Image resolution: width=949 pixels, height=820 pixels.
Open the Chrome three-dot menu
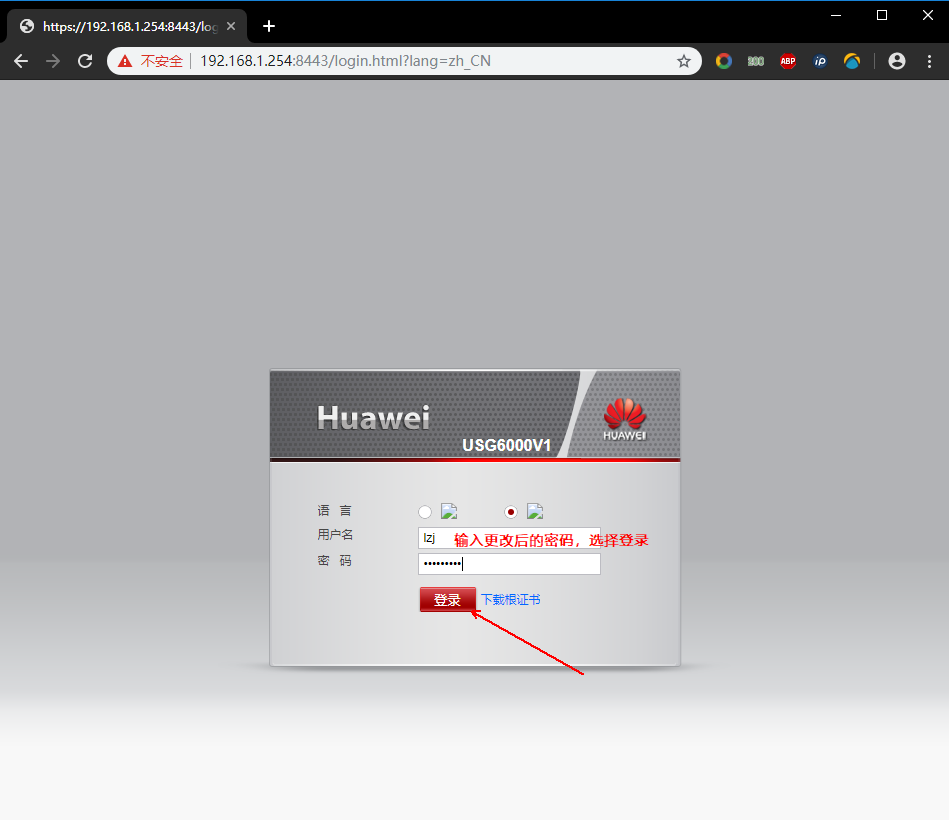[x=930, y=61]
